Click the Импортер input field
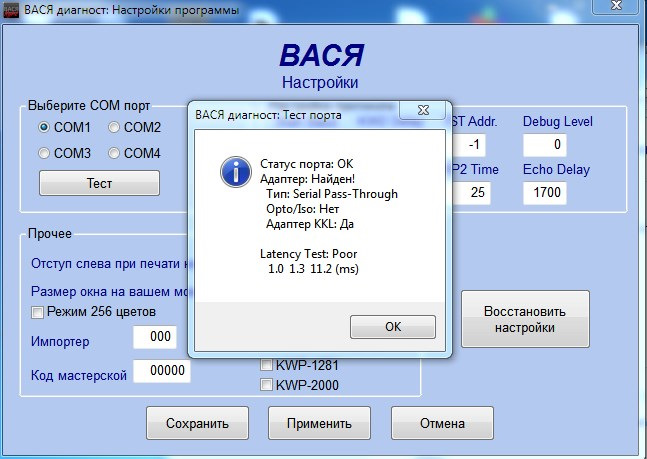The height and width of the screenshot is (459, 647). tap(155, 337)
